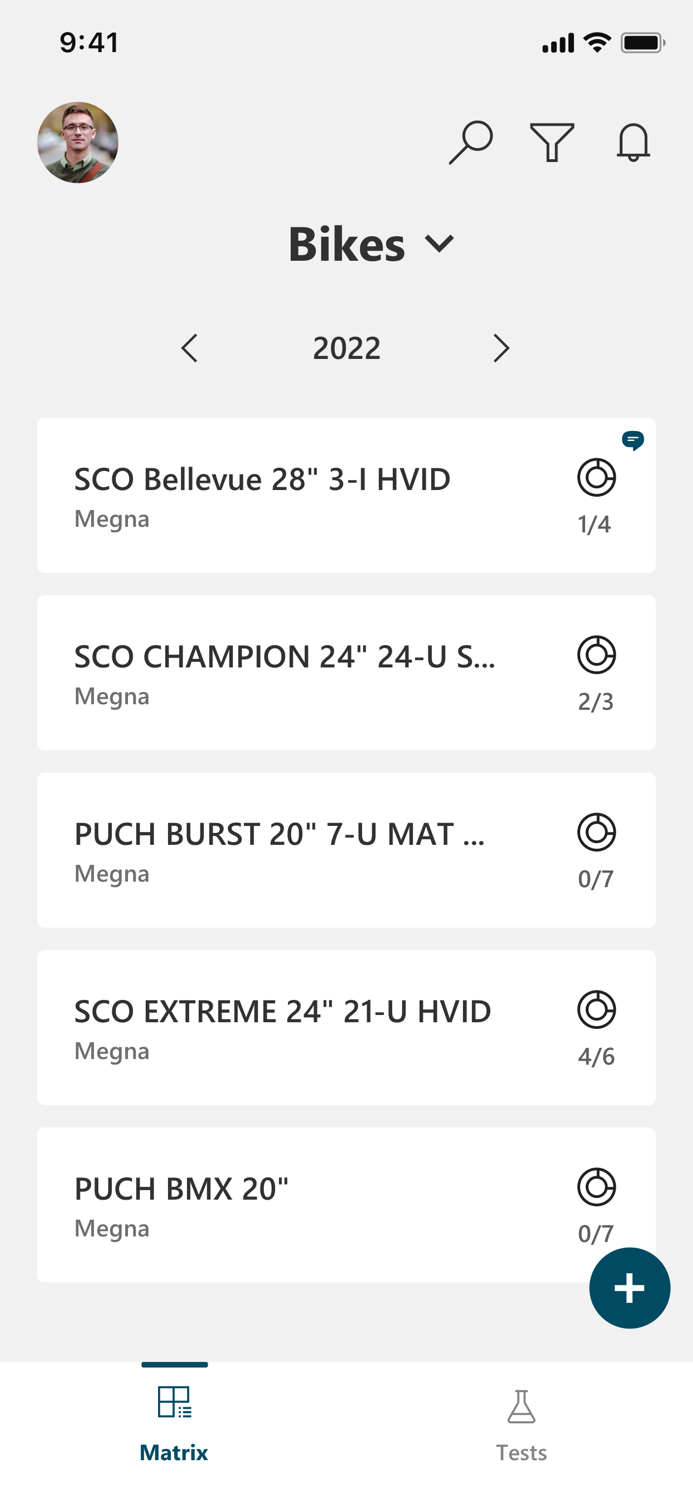Image resolution: width=693 pixels, height=1500 pixels.
Task: Click the progress ring on PUCH BURST card
Action: click(596, 832)
